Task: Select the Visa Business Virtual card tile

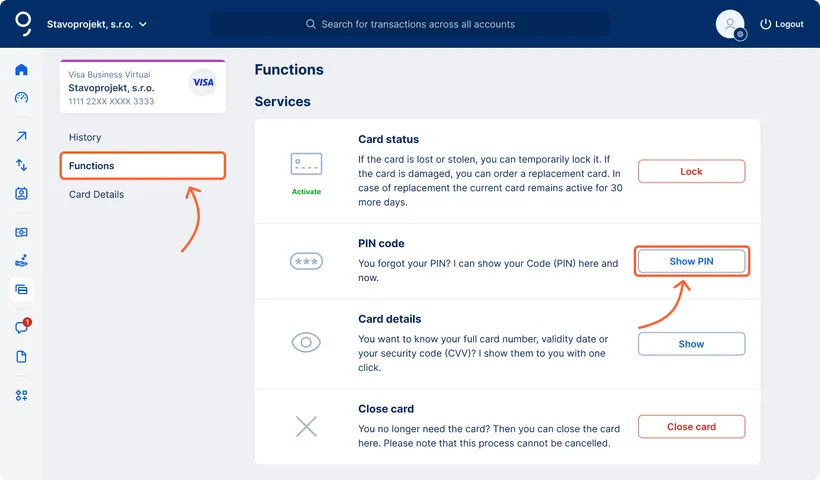Action: [142, 86]
